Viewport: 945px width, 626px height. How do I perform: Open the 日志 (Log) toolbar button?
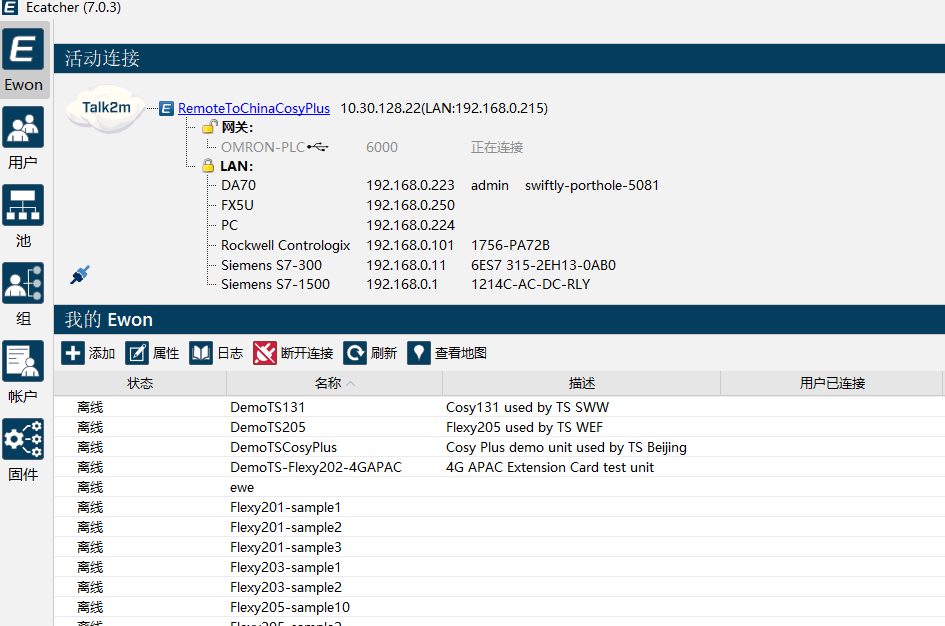click(x=216, y=353)
